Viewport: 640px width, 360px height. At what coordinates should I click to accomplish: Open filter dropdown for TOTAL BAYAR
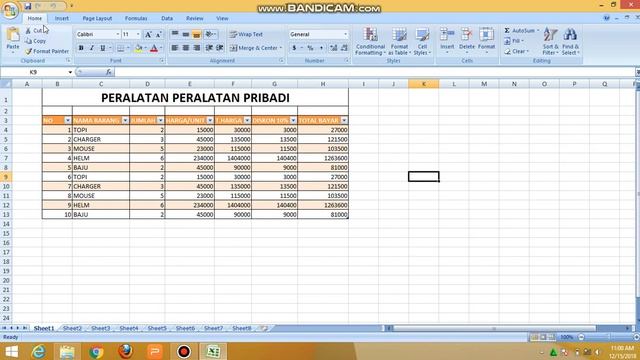pyautogui.click(x=344, y=120)
